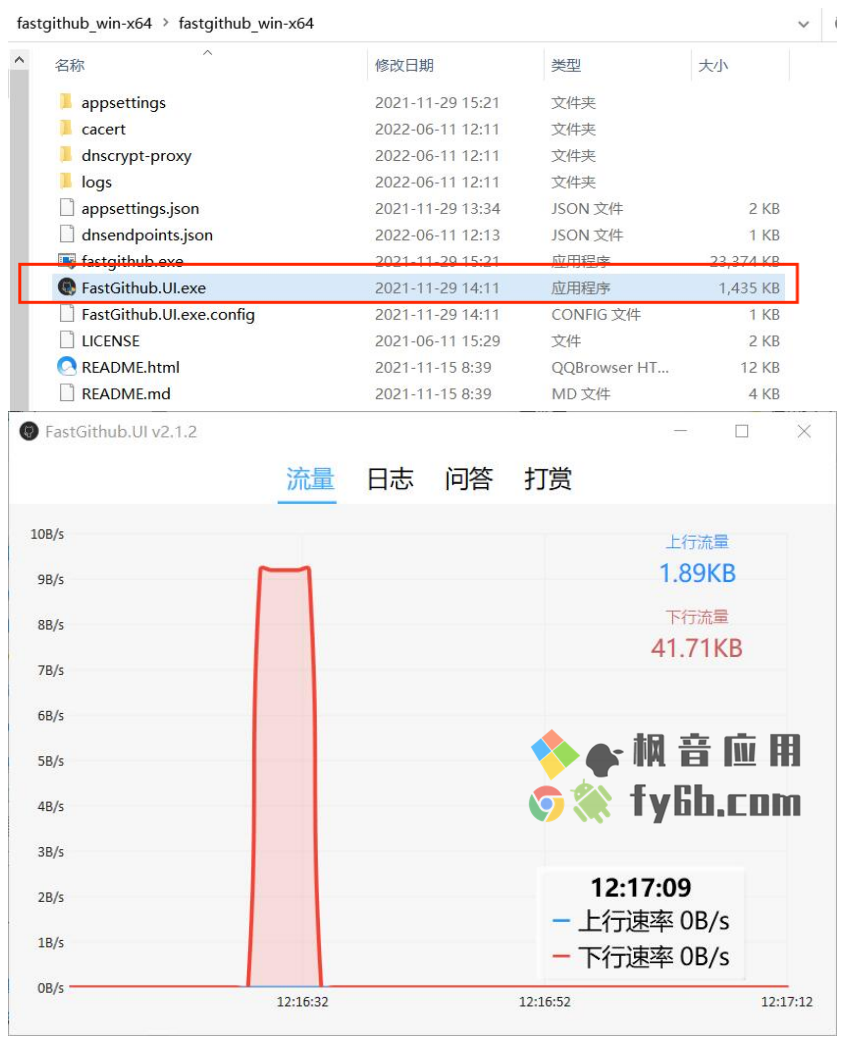Click the dnsendpoints.json file icon
This screenshot has width=845, height=1044.
67,234
